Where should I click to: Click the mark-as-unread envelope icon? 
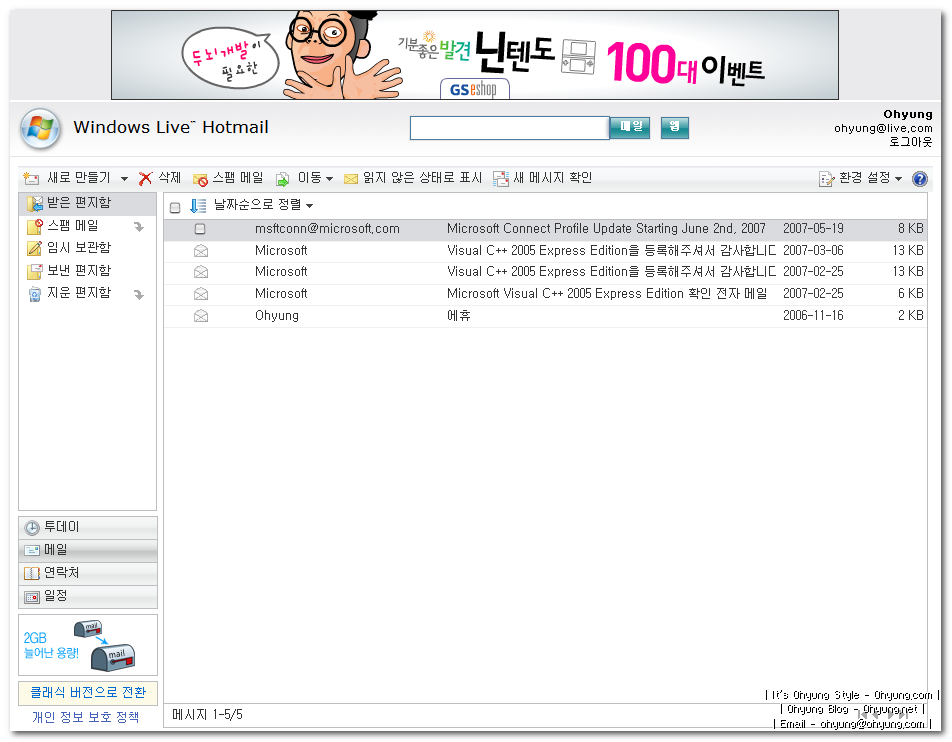point(351,179)
